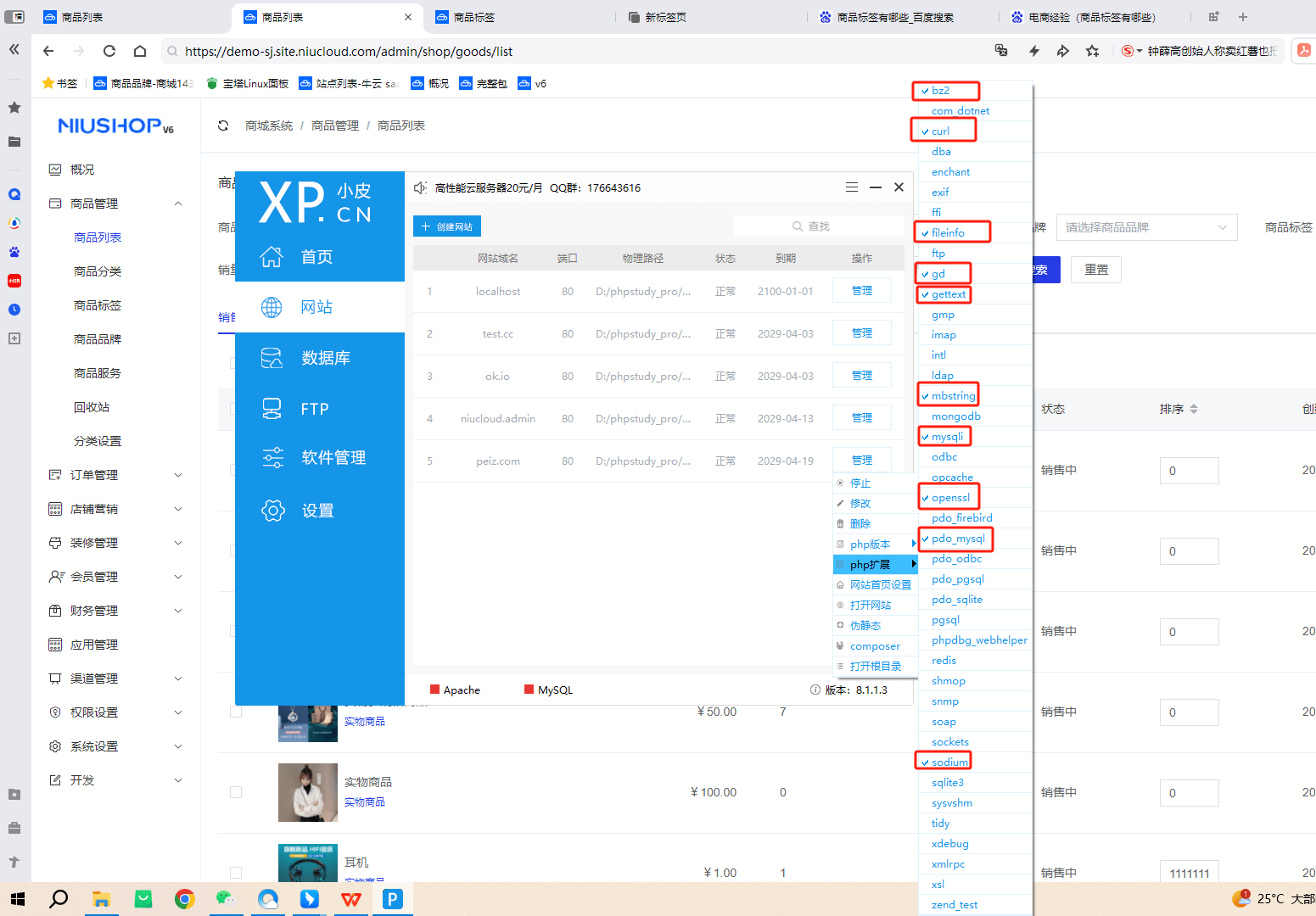Open the gear settings icon in phpStudy

(272, 511)
